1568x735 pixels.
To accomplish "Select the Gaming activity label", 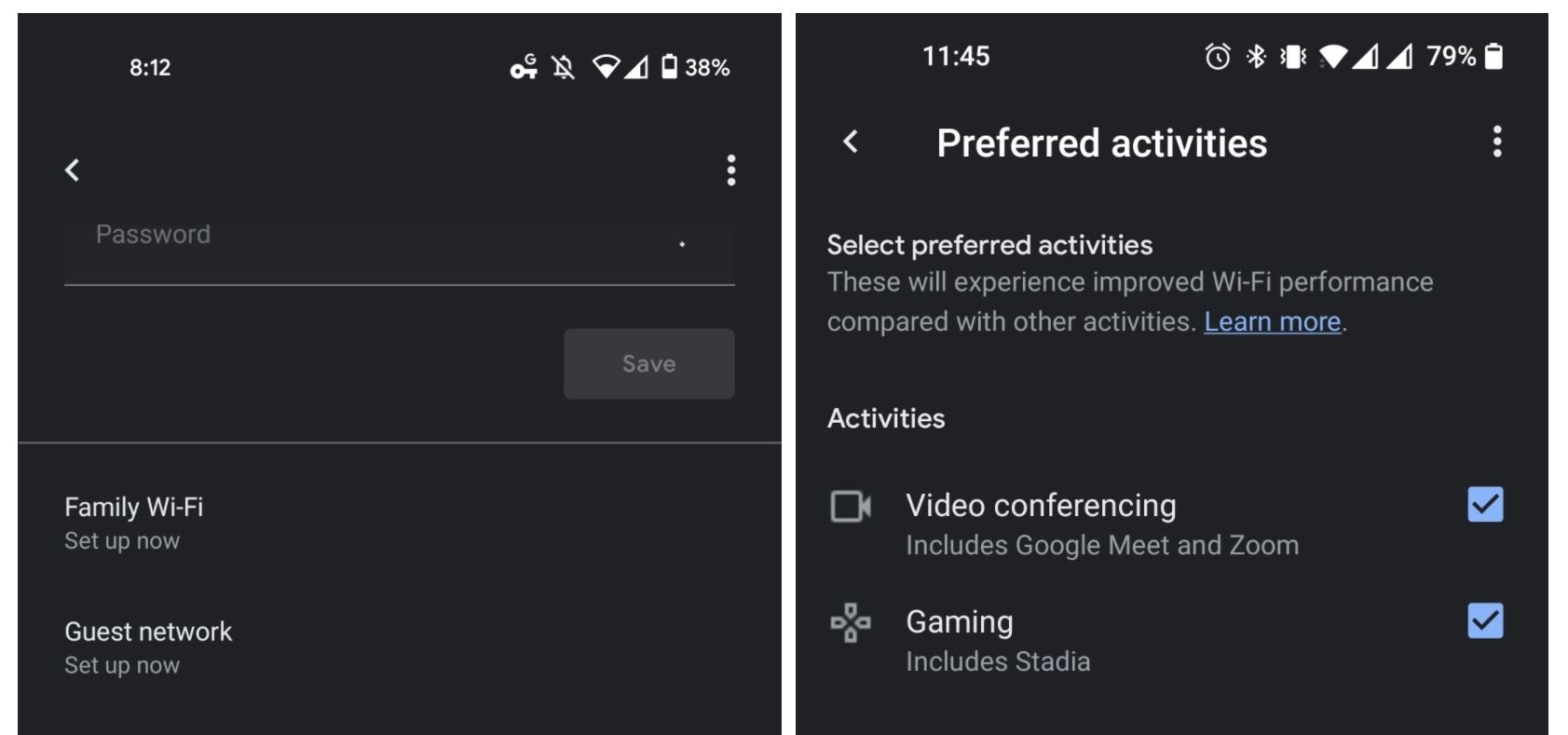I will [x=959, y=622].
